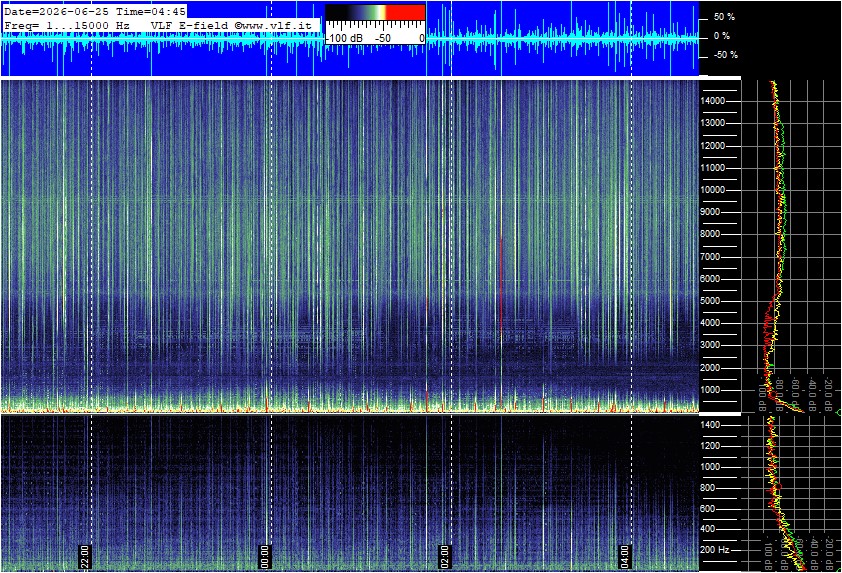This screenshot has height=573, width=842.
Task: Click the 8000 frequency label
Action: (x=710, y=234)
